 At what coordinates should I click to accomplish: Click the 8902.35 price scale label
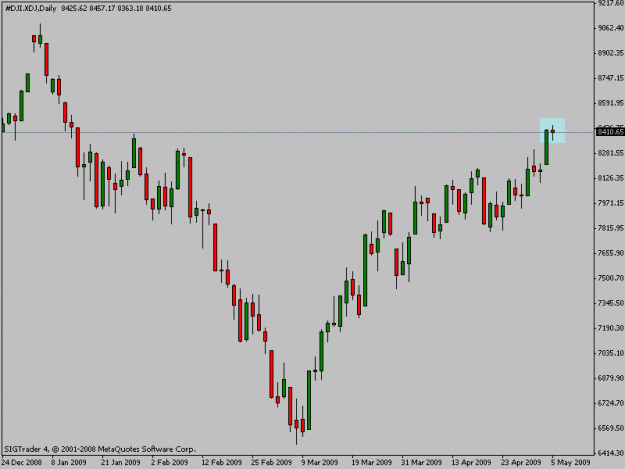(611, 53)
